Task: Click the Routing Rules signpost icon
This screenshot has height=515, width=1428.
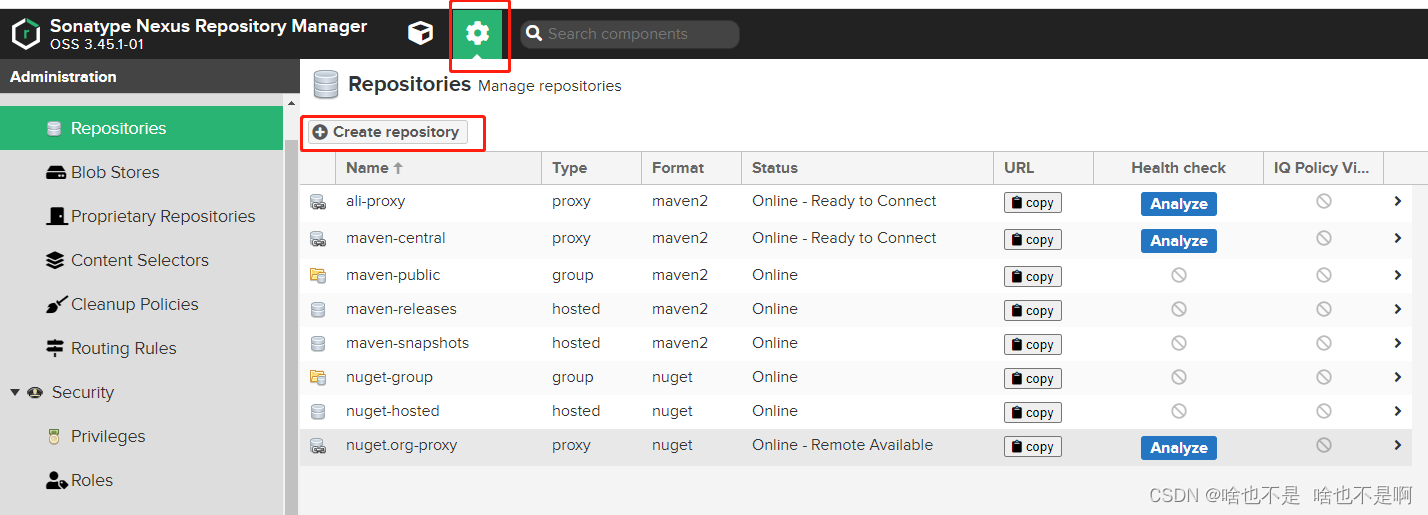Action: pyautogui.click(x=55, y=348)
